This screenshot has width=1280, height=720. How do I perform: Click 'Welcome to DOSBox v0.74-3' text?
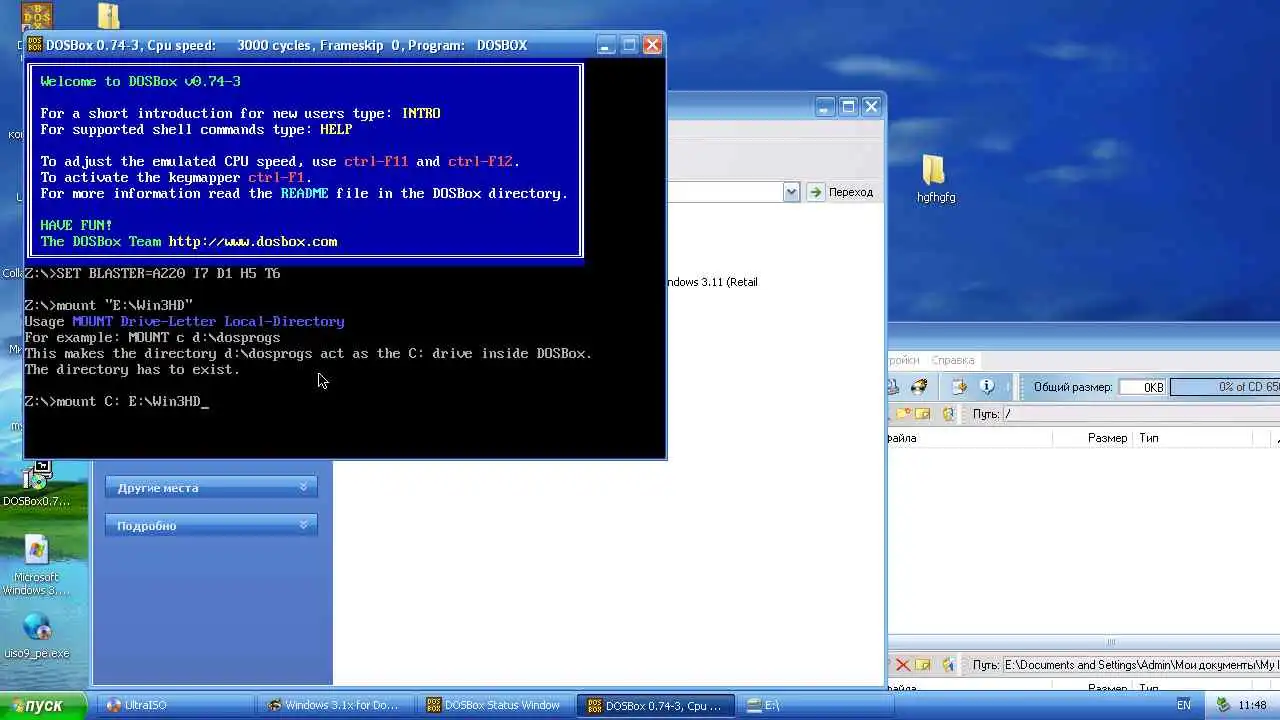pos(140,81)
